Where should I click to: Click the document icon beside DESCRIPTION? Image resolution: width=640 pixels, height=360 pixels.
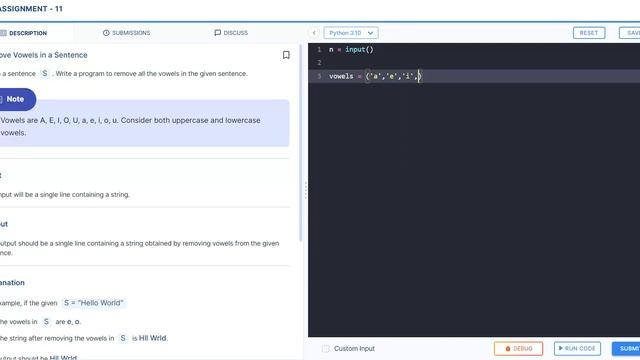(x=3, y=33)
